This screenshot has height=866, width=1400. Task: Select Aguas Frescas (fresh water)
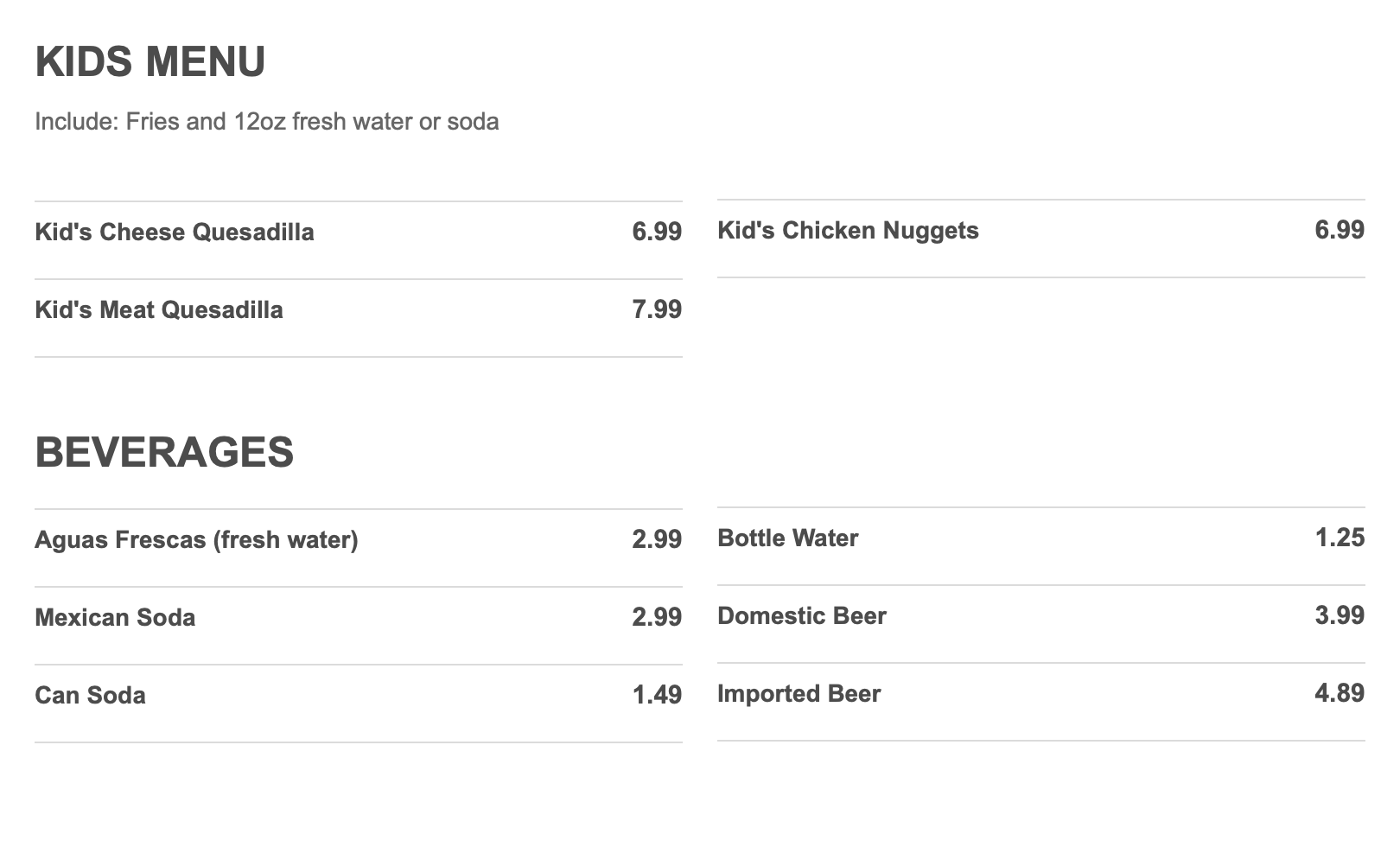click(196, 540)
